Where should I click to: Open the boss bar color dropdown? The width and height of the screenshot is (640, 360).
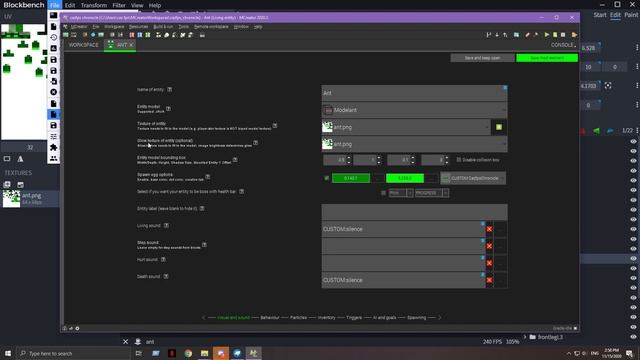400,193
